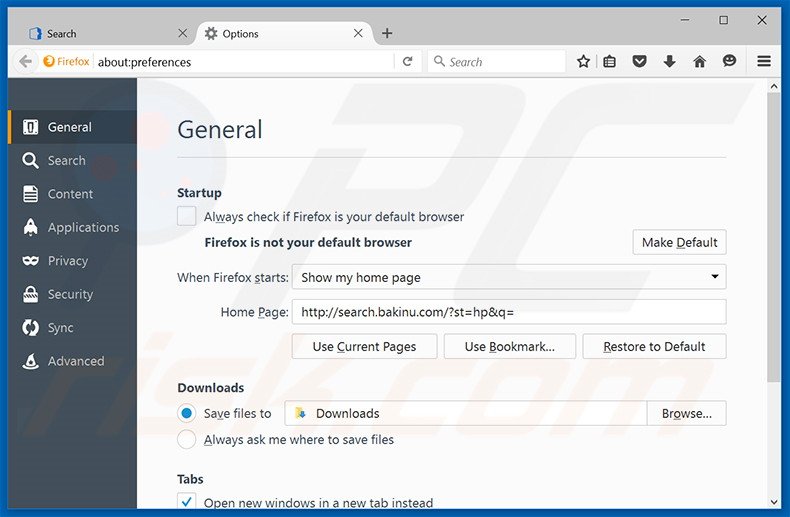Select Always ask me where to save files
The image size is (790, 517).
187,439
